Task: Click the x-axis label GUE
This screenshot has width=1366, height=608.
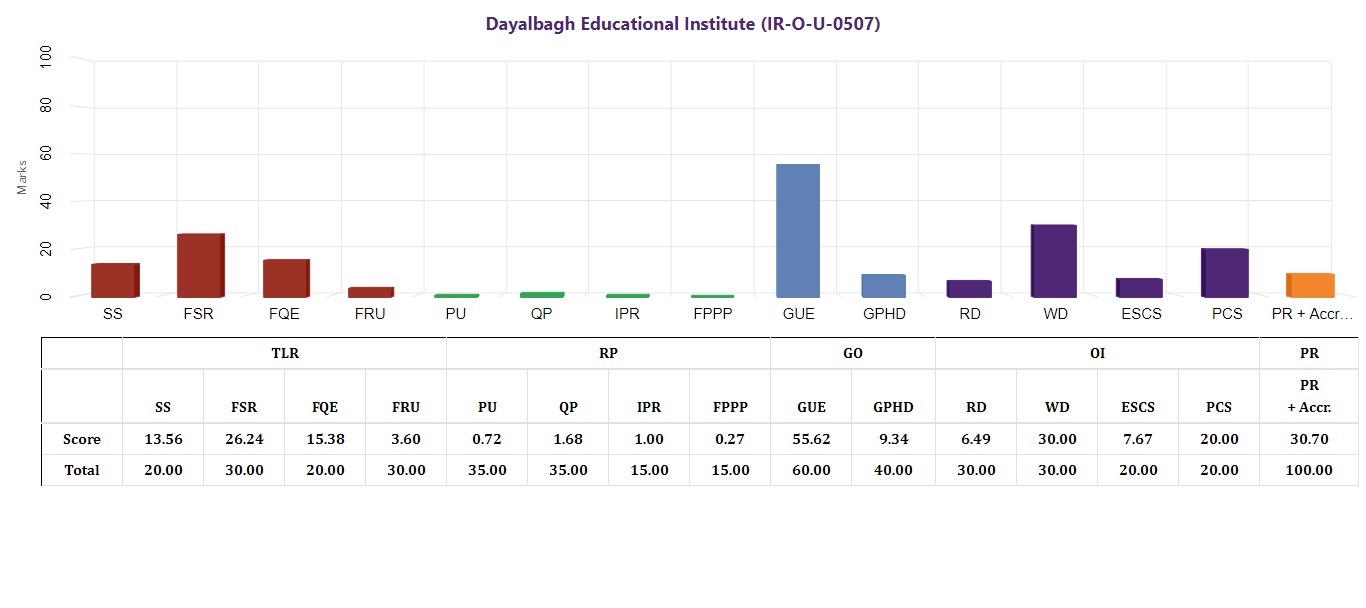Action: coord(798,314)
